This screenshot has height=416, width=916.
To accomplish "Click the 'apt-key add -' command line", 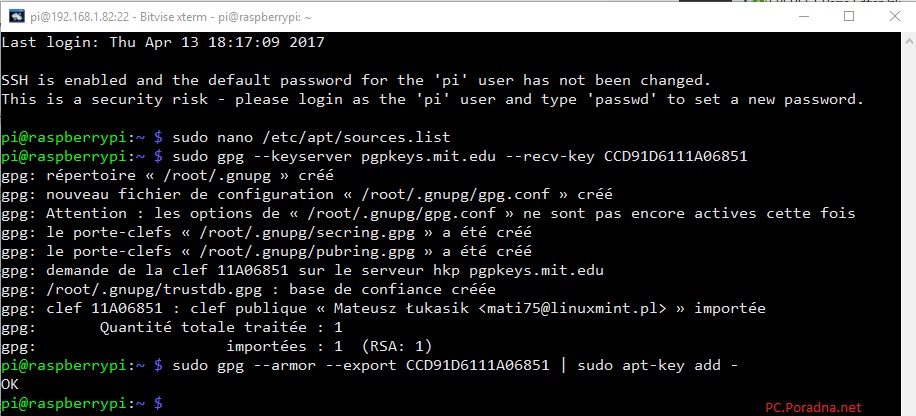I will tap(455, 365).
